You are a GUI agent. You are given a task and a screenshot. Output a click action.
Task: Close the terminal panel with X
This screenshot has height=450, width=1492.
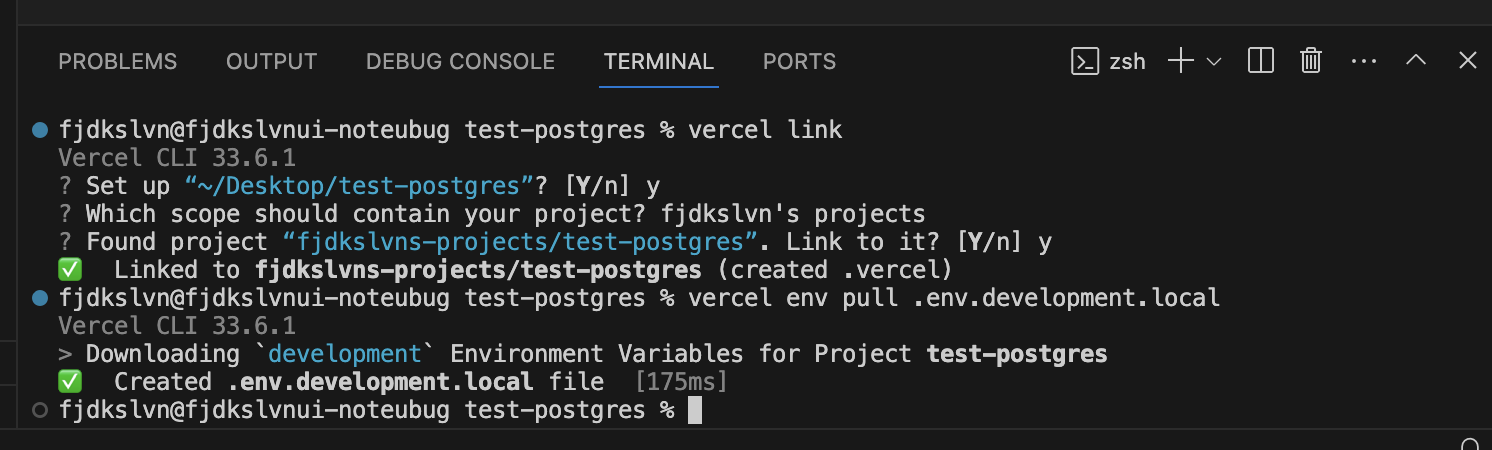coord(1467,60)
